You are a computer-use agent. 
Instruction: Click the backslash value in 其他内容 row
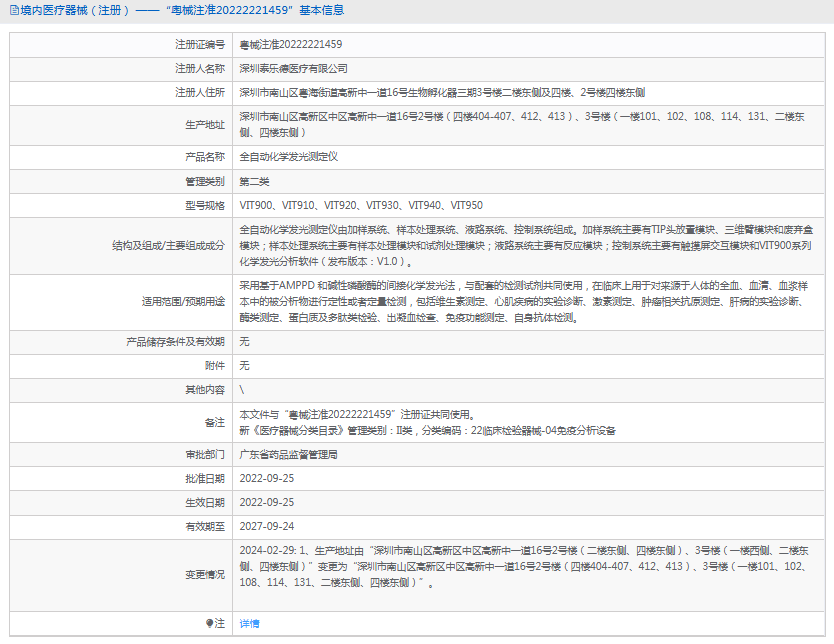pos(242,390)
